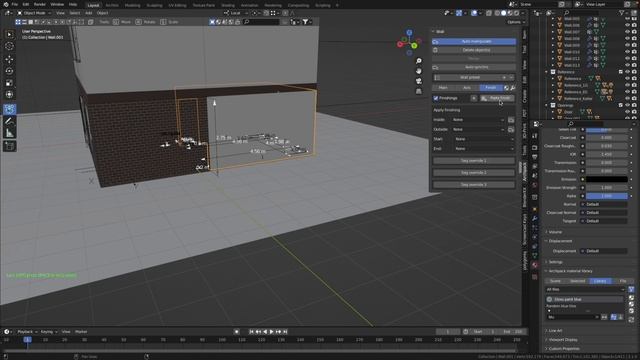Select the Select Box tool

pyautogui.click(x=9, y=35)
